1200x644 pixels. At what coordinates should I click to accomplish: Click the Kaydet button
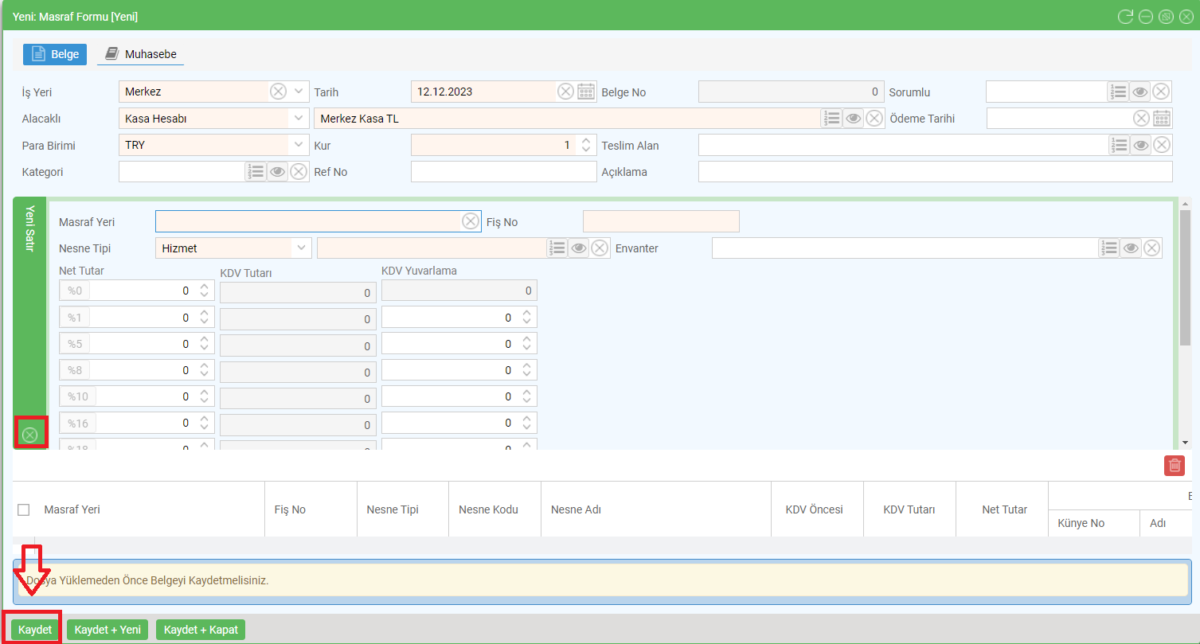click(x=35, y=630)
